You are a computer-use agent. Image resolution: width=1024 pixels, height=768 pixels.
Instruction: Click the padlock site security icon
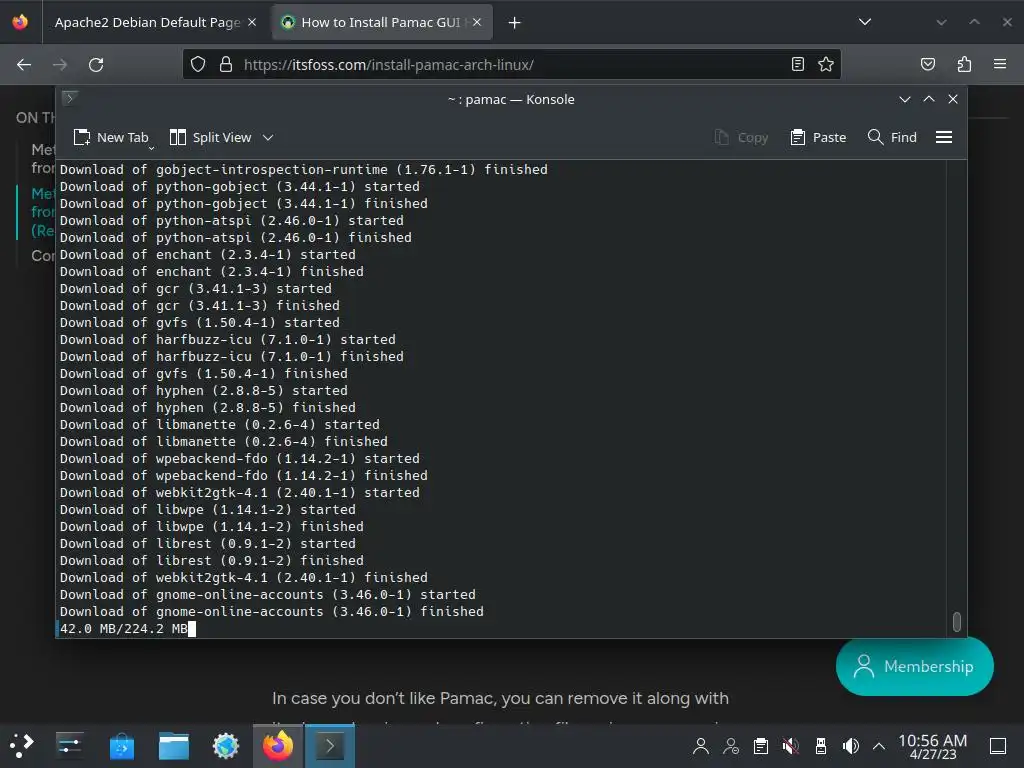[x=226, y=64]
